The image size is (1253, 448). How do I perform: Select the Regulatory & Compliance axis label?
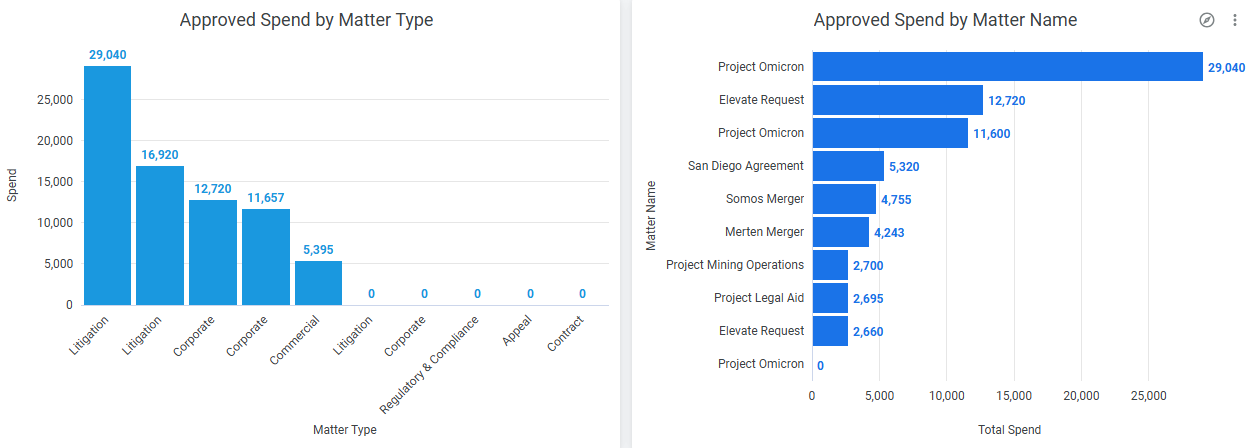(x=432, y=364)
